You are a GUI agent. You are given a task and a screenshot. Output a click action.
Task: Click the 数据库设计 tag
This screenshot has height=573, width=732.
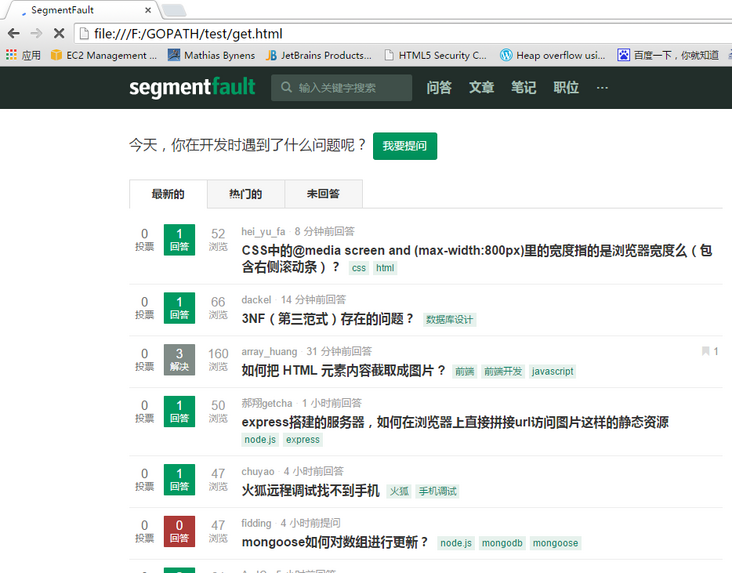click(450, 319)
